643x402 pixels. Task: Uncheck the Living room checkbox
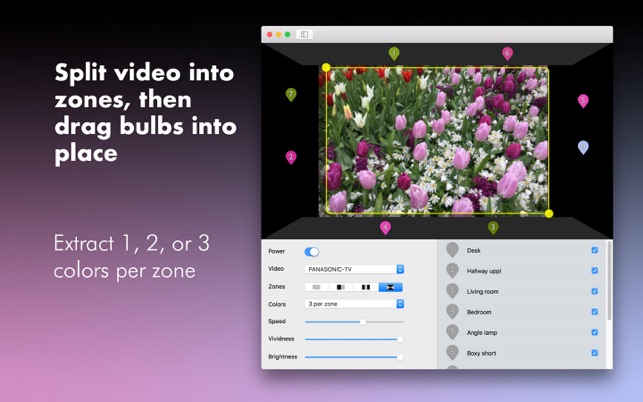point(595,291)
